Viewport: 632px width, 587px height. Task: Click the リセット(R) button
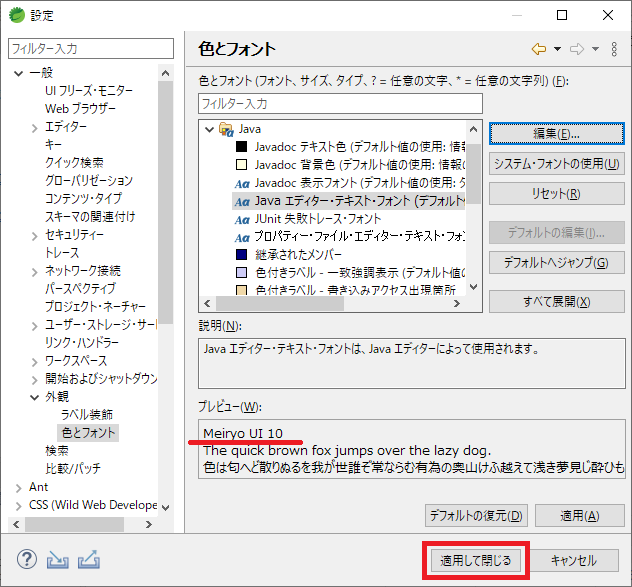pyautogui.click(x=557, y=194)
